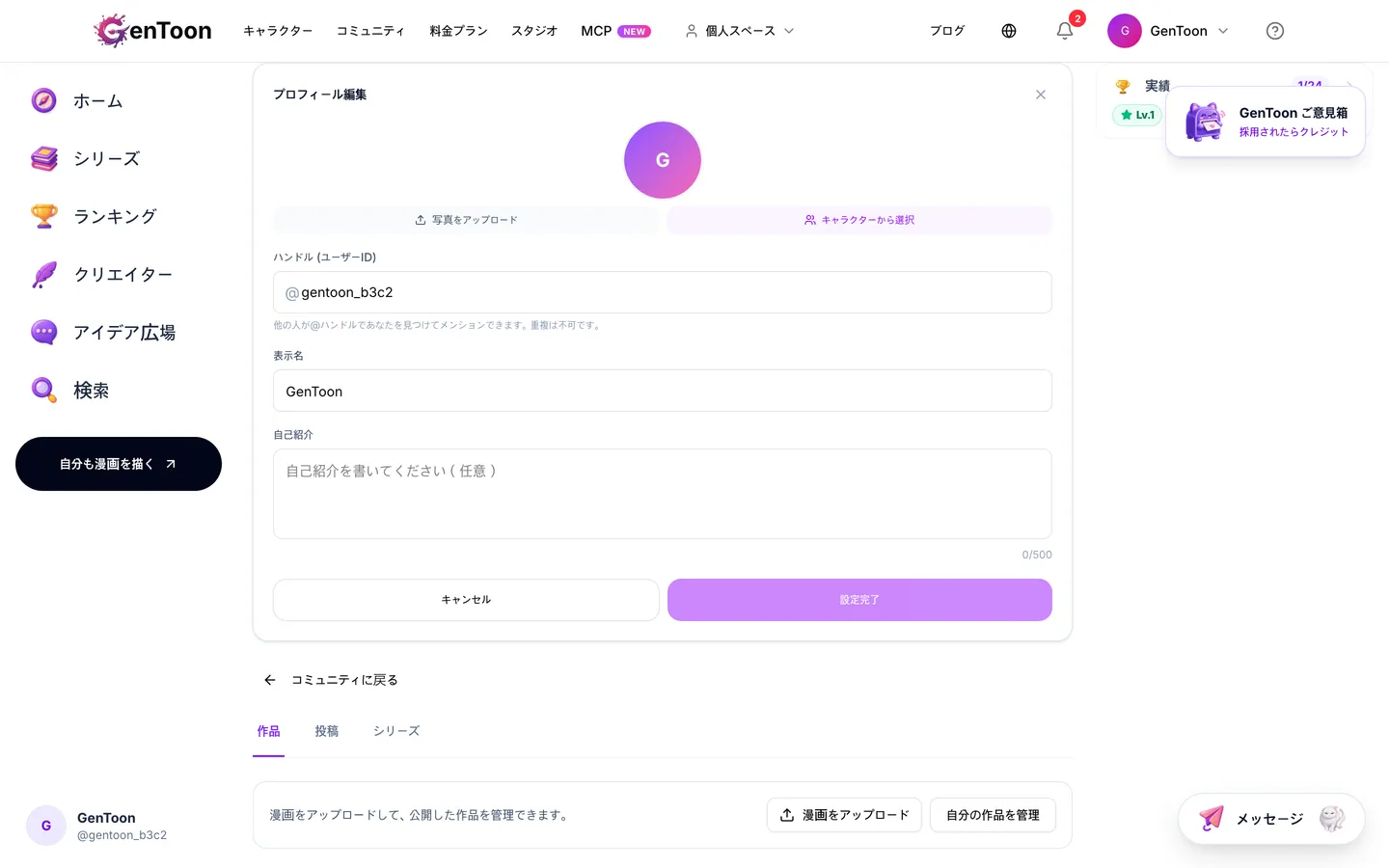
Task: Open MCP NEW menu item
Action: [x=615, y=31]
